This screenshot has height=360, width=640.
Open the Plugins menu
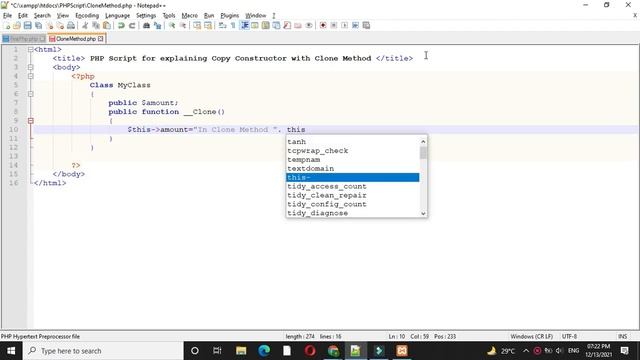click(x=229, y=16)
